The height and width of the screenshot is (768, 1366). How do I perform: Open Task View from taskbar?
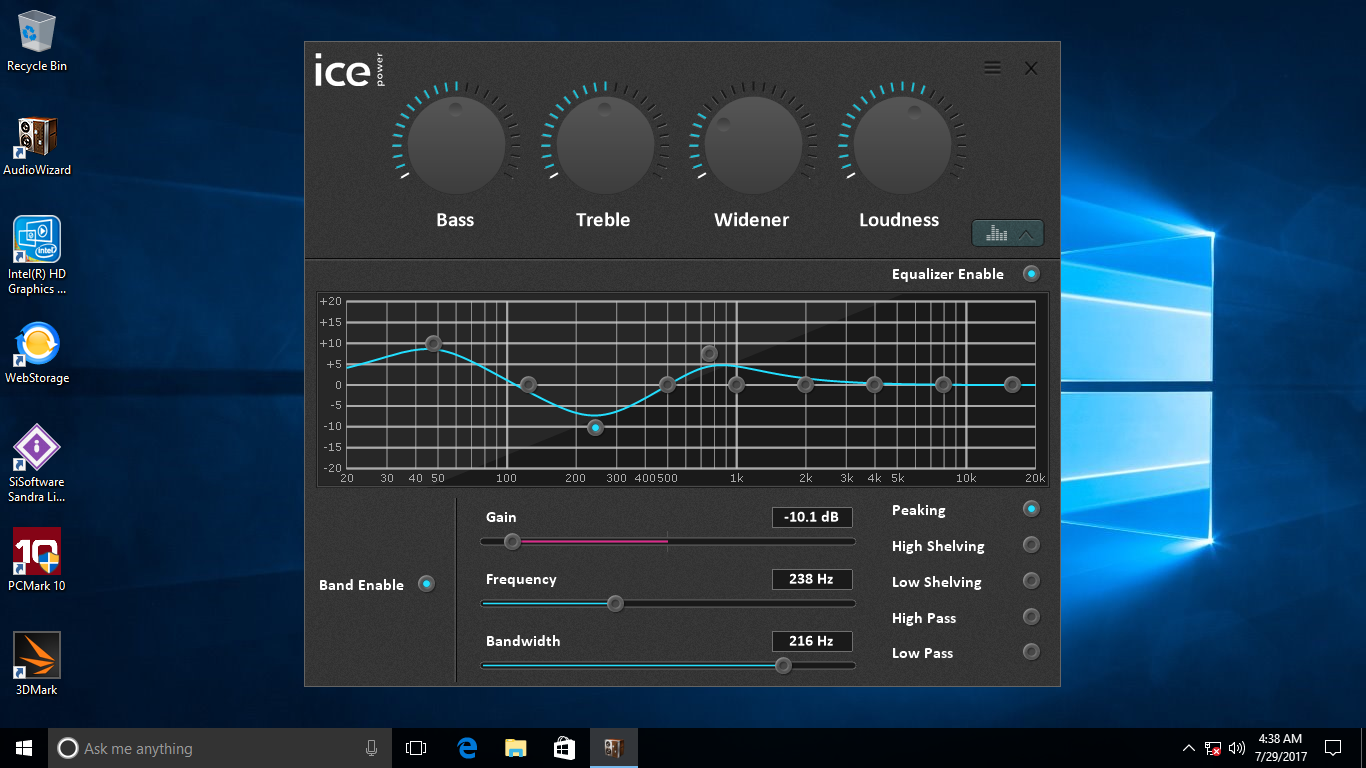[x=416, y=748]
